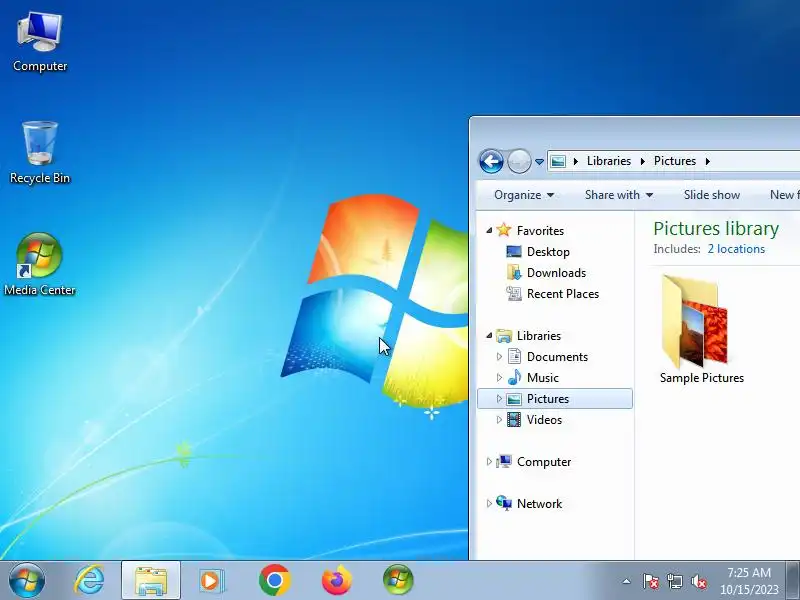Expand the Videos library
This screenshot has height=600, width=800.
pos(499,419)
